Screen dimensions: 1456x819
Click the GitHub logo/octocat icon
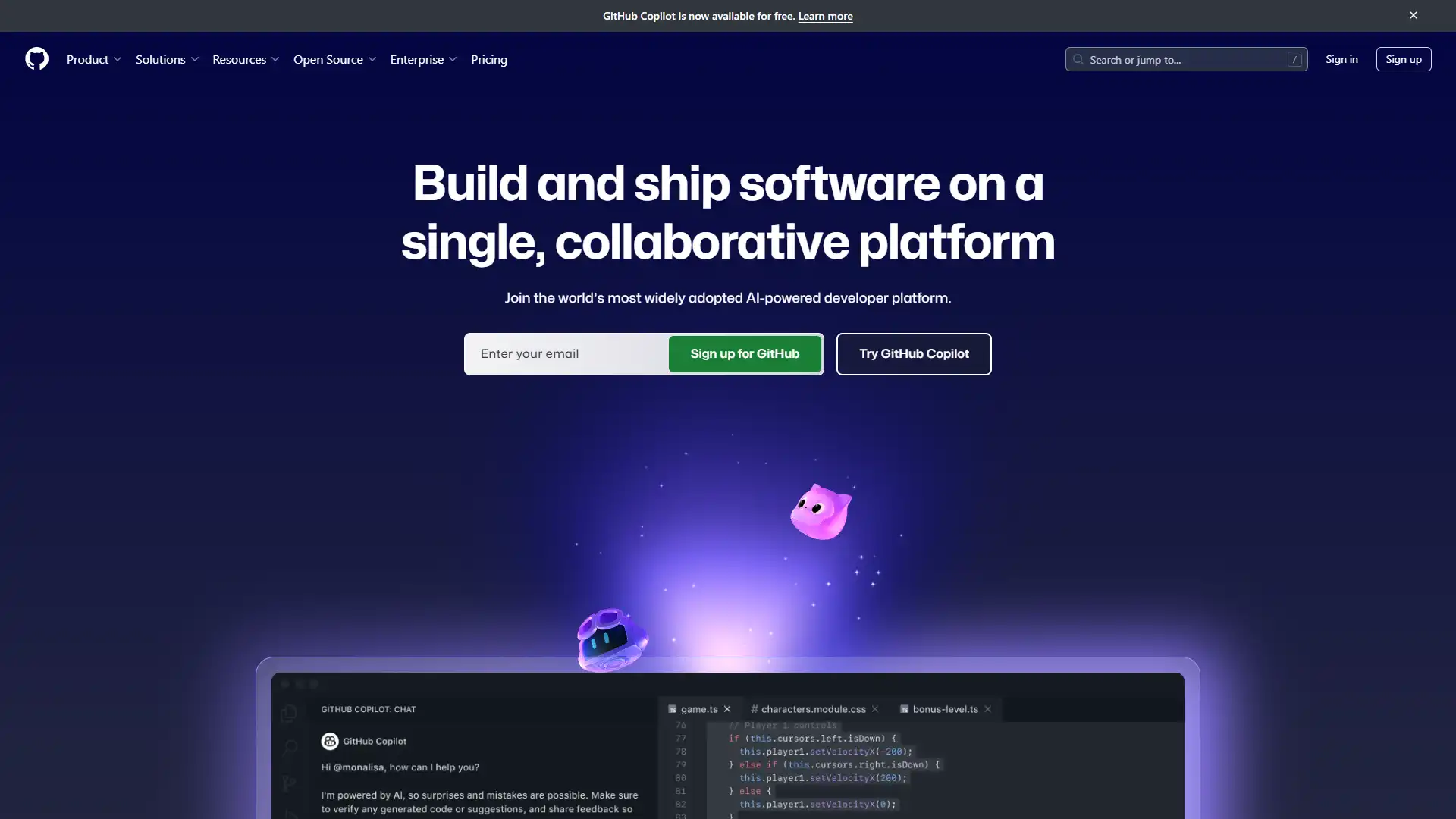37,59
